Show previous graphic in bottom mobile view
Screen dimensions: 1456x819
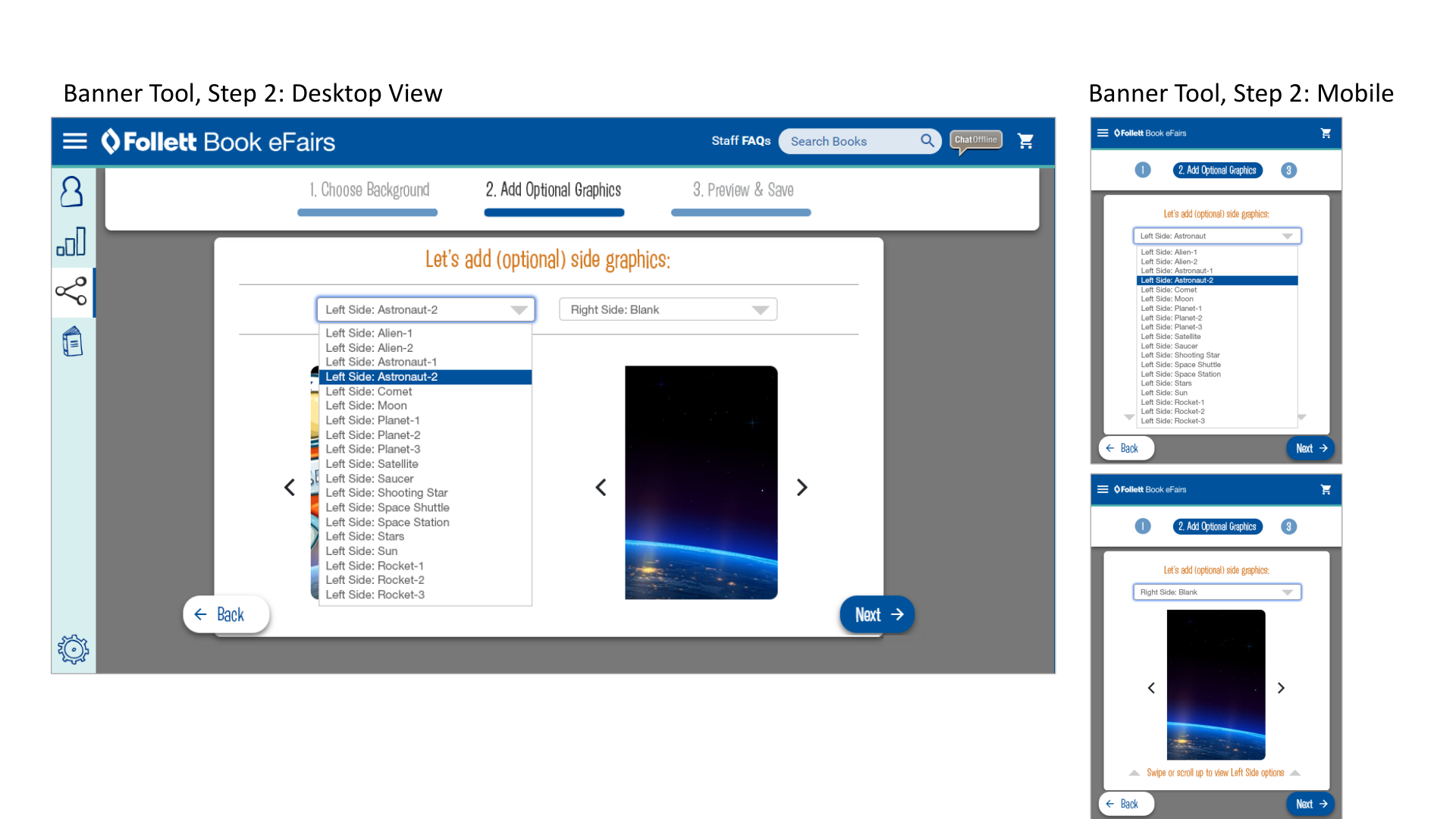pos(1151,688)
